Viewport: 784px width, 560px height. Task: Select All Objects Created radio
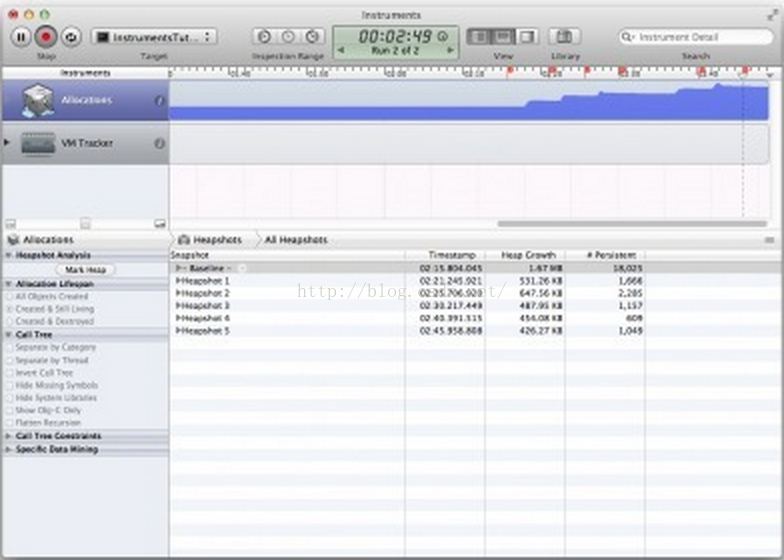10,296
